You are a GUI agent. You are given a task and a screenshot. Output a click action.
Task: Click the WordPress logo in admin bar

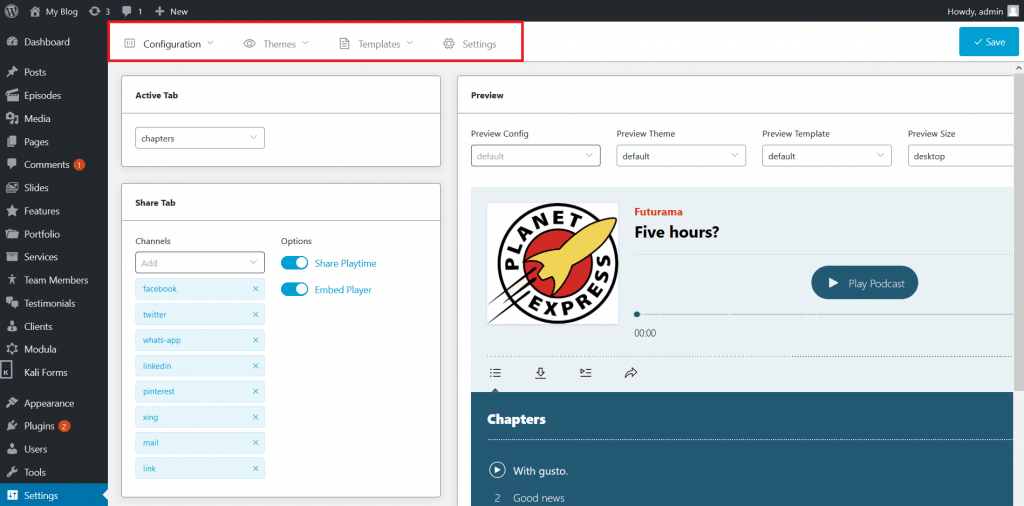coord(12,11)
